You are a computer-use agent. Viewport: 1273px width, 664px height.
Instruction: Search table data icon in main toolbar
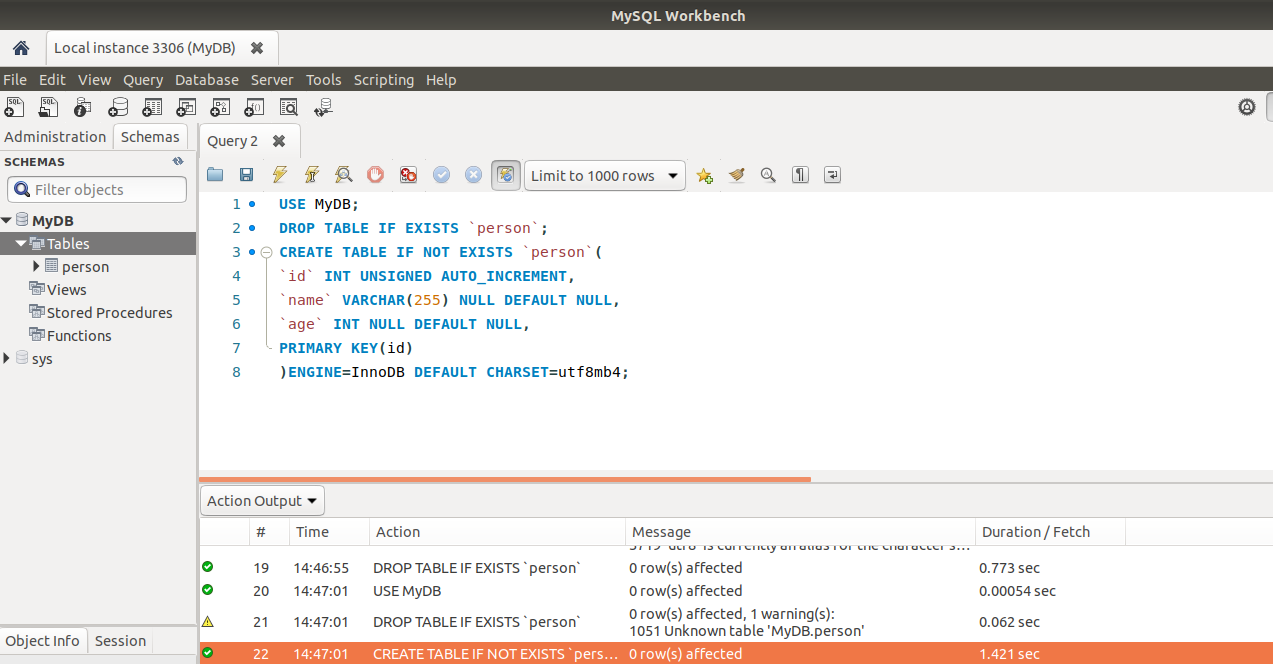click(289, 106)
